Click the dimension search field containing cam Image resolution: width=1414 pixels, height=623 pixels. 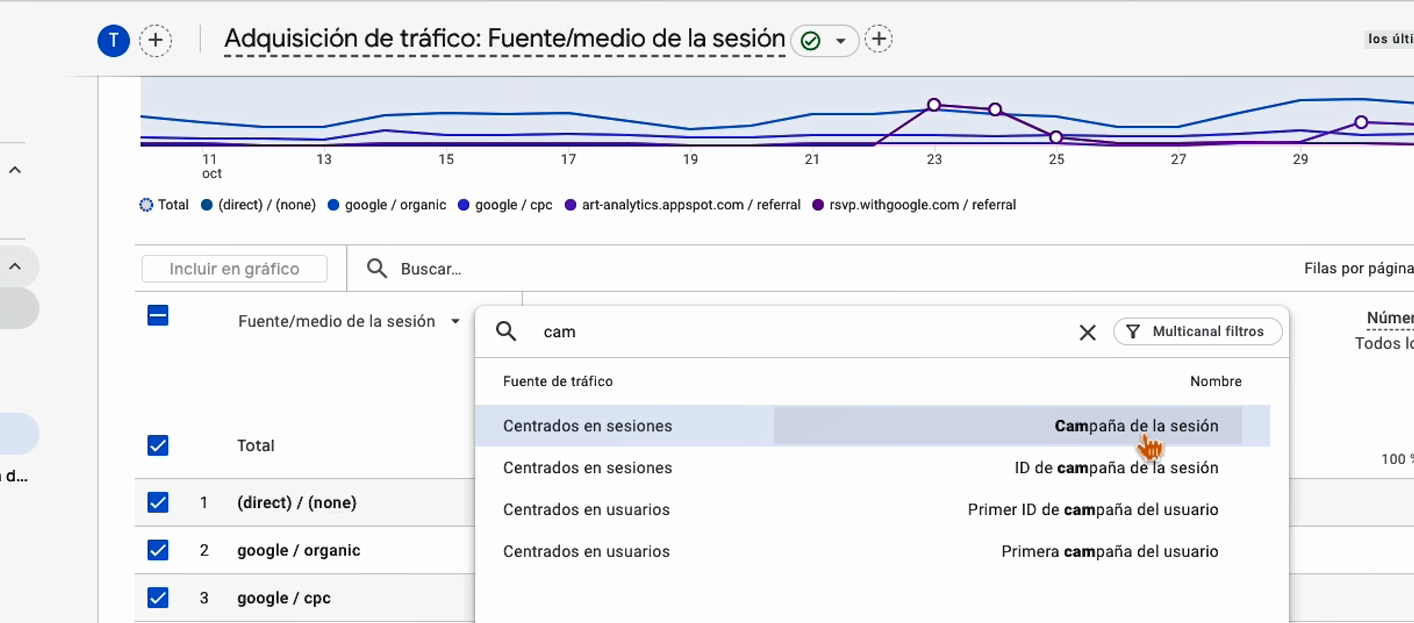[x=800, y=331]
